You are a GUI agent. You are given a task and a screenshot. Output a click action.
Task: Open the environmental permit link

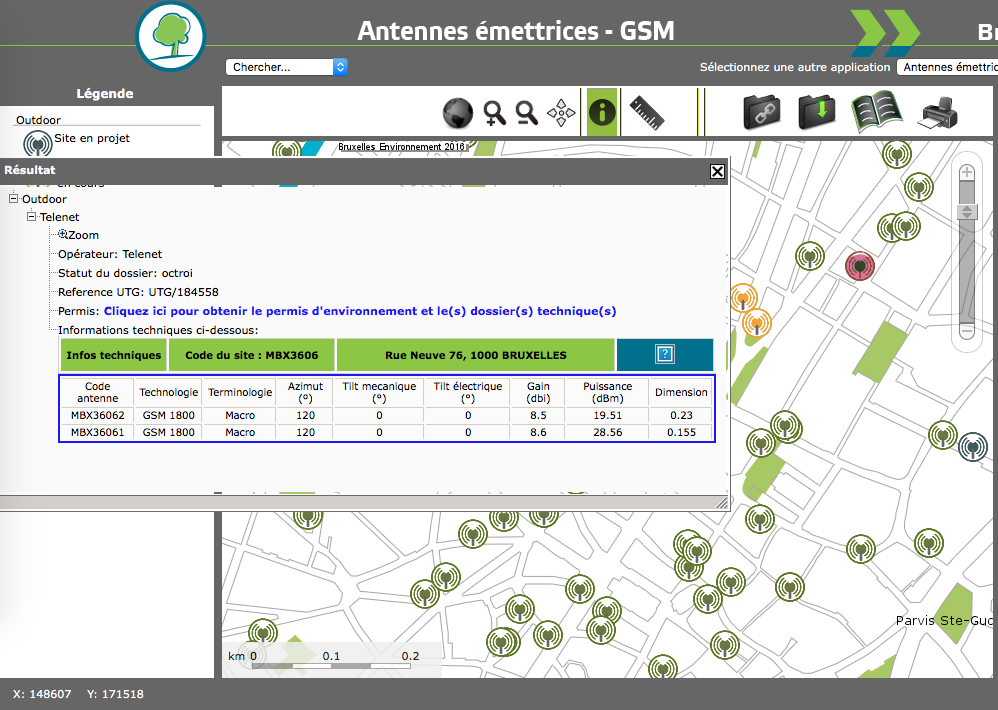[360, 311]
